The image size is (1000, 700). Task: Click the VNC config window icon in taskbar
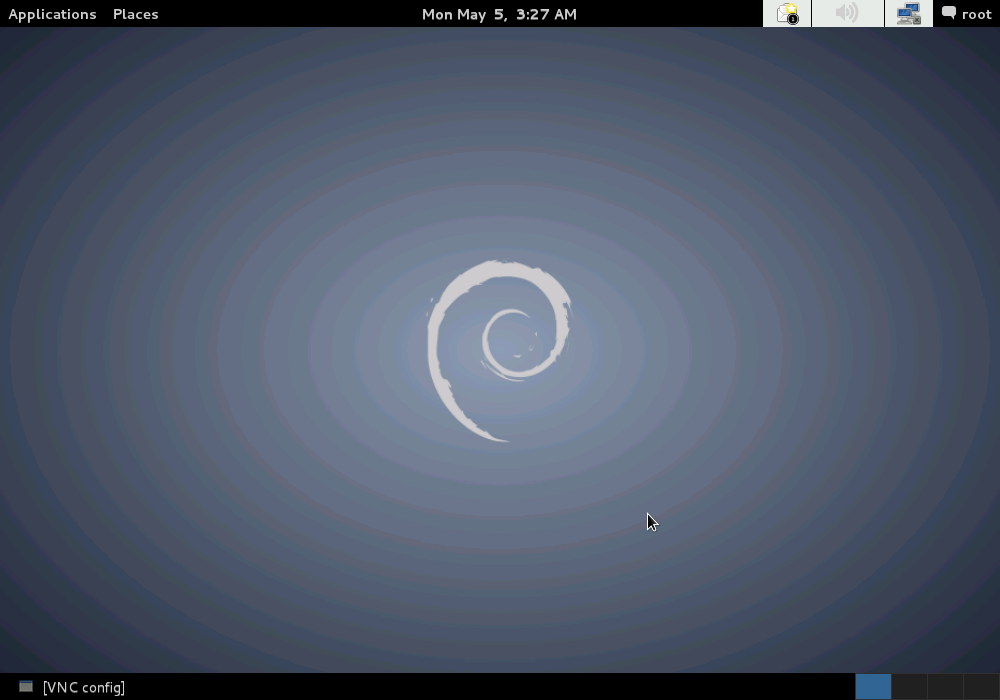[x=26, y=687]
